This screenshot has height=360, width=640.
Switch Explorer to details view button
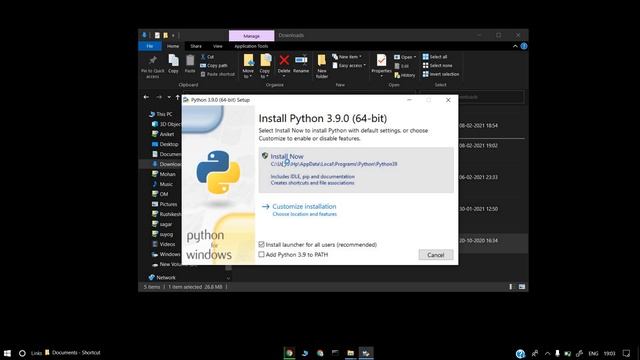[x=511, y=287]
